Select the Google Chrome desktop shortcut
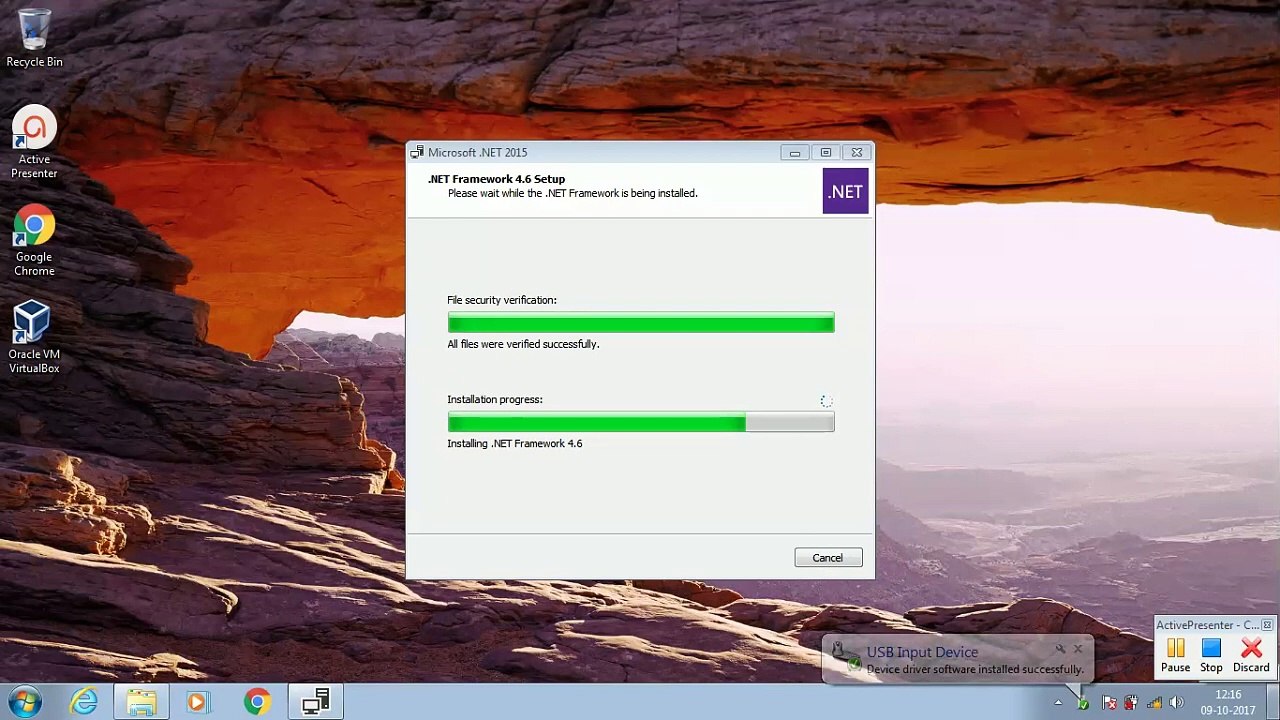The image size is (1280, 720). (34, 241)
